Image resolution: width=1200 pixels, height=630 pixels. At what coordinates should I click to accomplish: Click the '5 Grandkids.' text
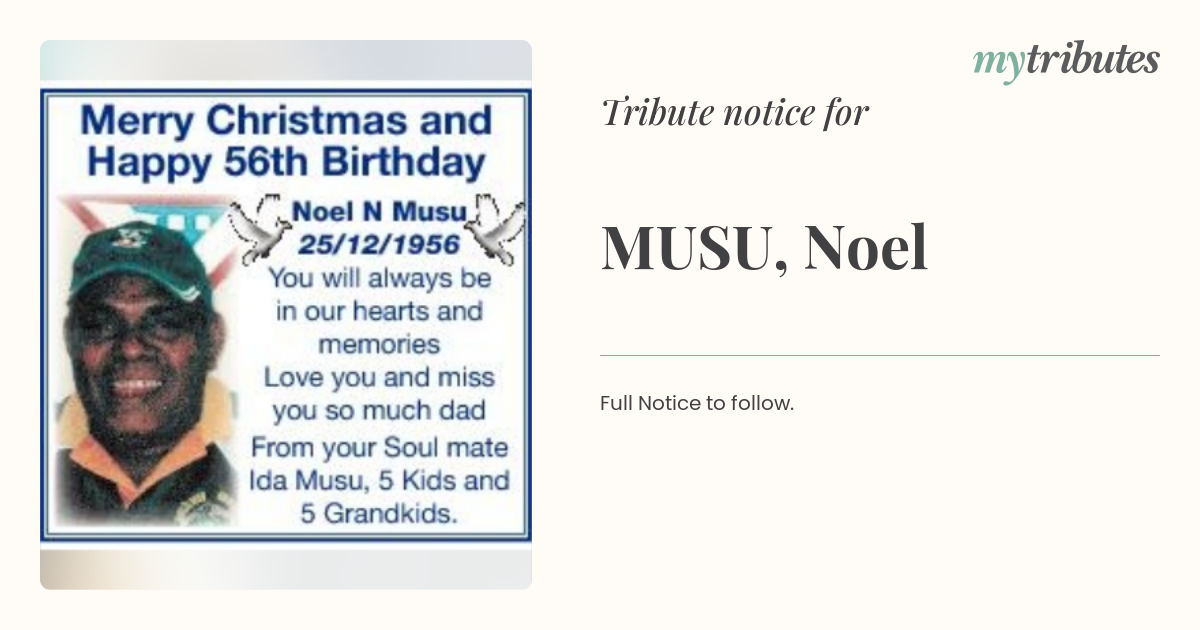pyautogui.click(x=378, y=514)
